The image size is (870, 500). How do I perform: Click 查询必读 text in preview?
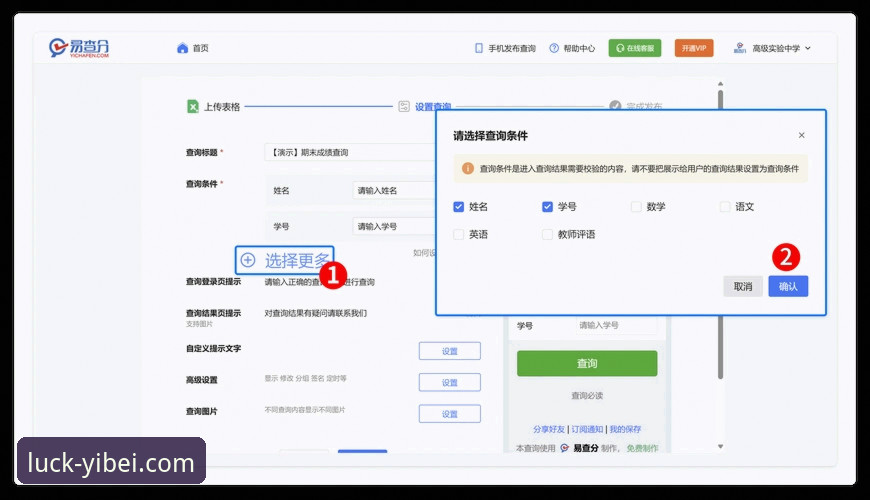point(587,396)
